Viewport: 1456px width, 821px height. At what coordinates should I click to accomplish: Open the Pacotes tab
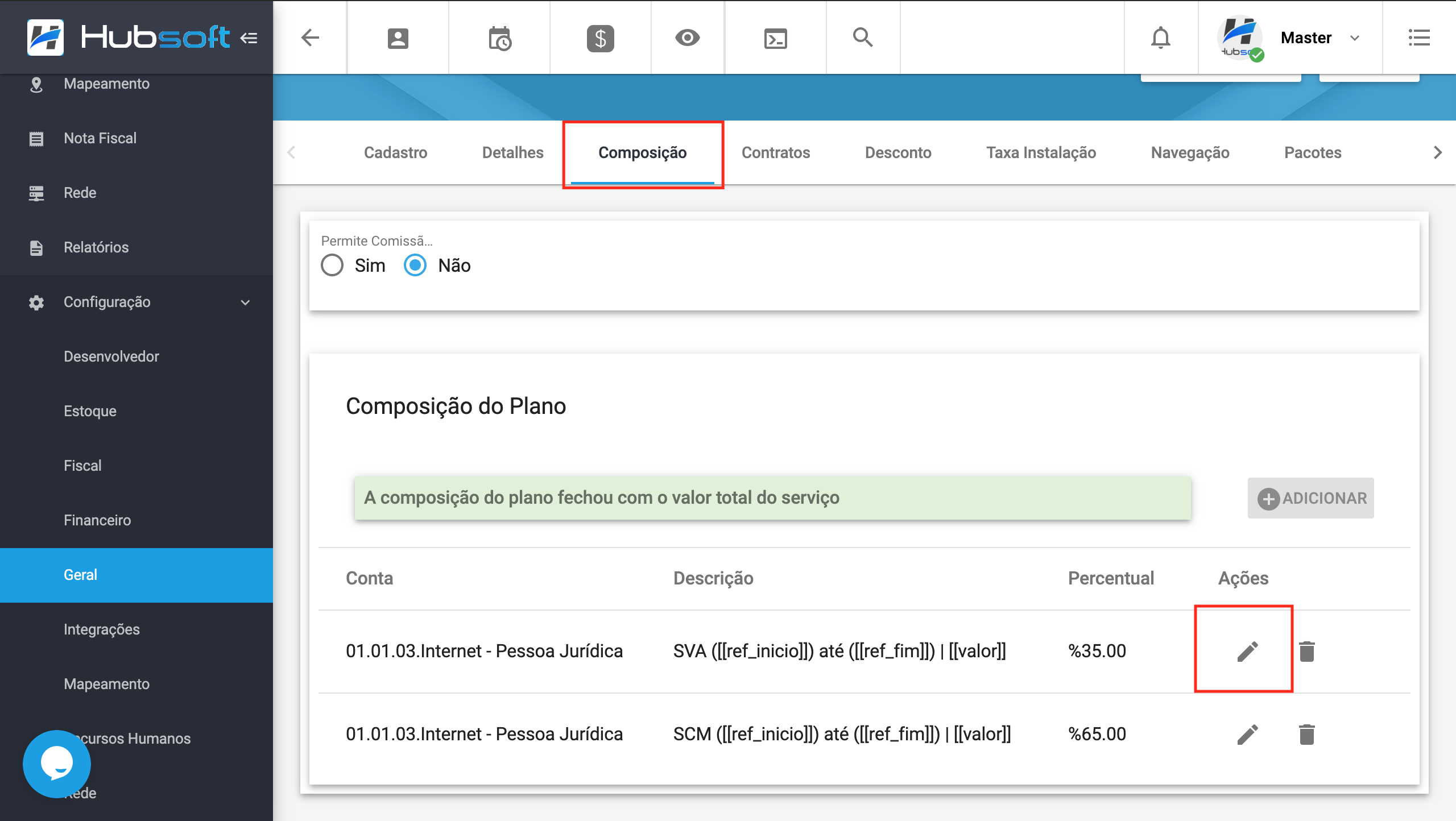[1313, 152]
